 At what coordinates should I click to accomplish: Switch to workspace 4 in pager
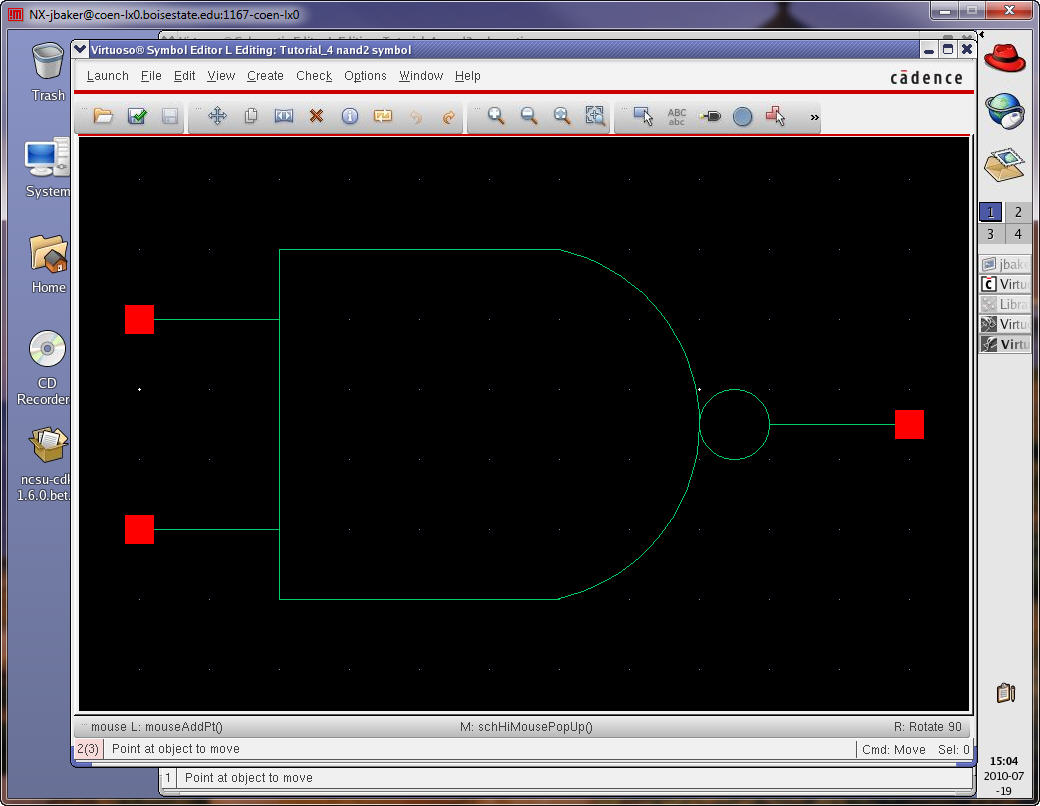(1017, 234)
